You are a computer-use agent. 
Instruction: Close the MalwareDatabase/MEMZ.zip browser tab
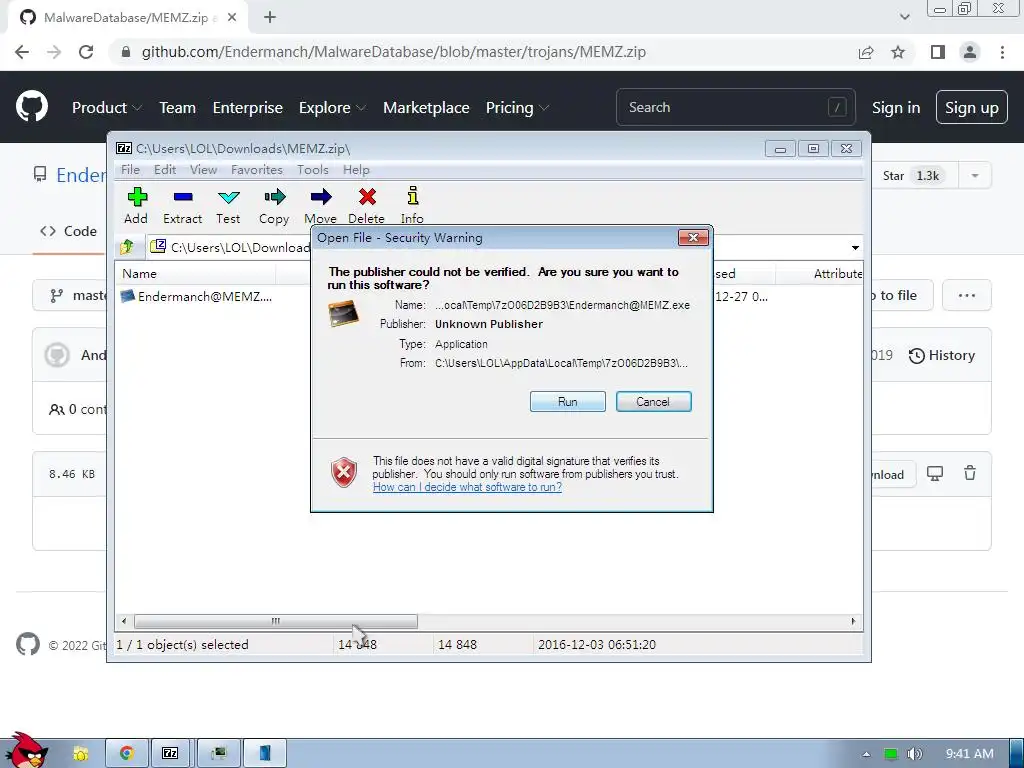point(232,18)
